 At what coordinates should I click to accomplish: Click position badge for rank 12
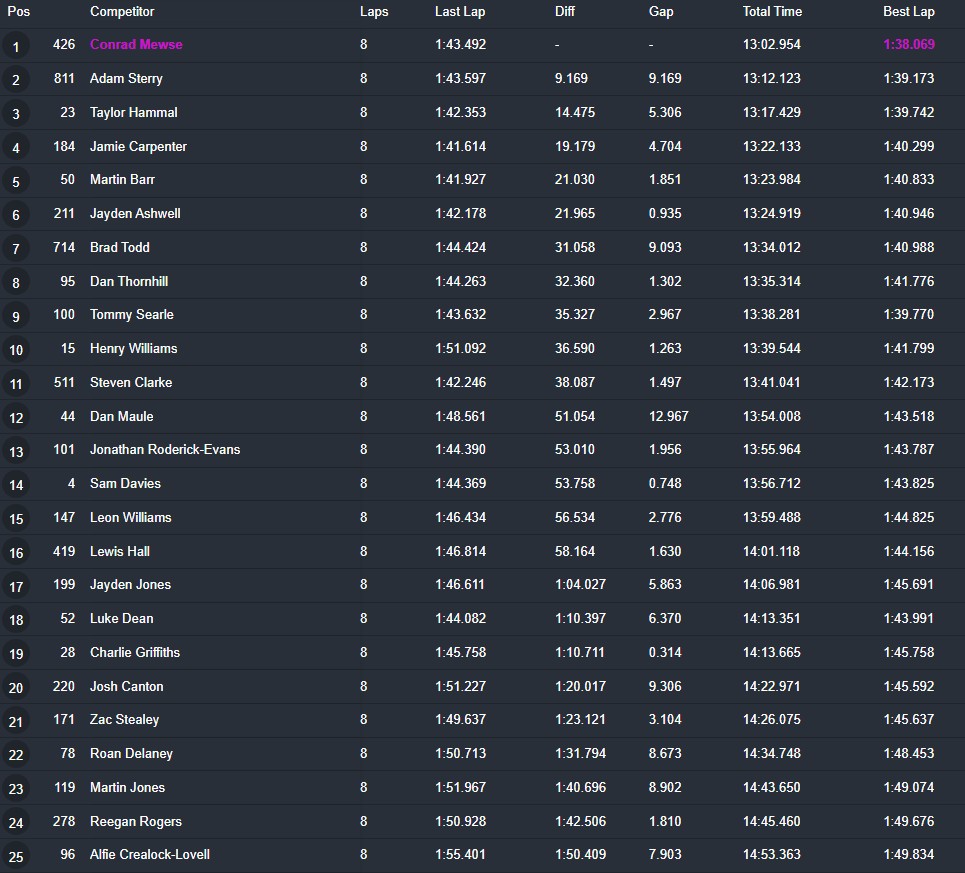(15, 417)
